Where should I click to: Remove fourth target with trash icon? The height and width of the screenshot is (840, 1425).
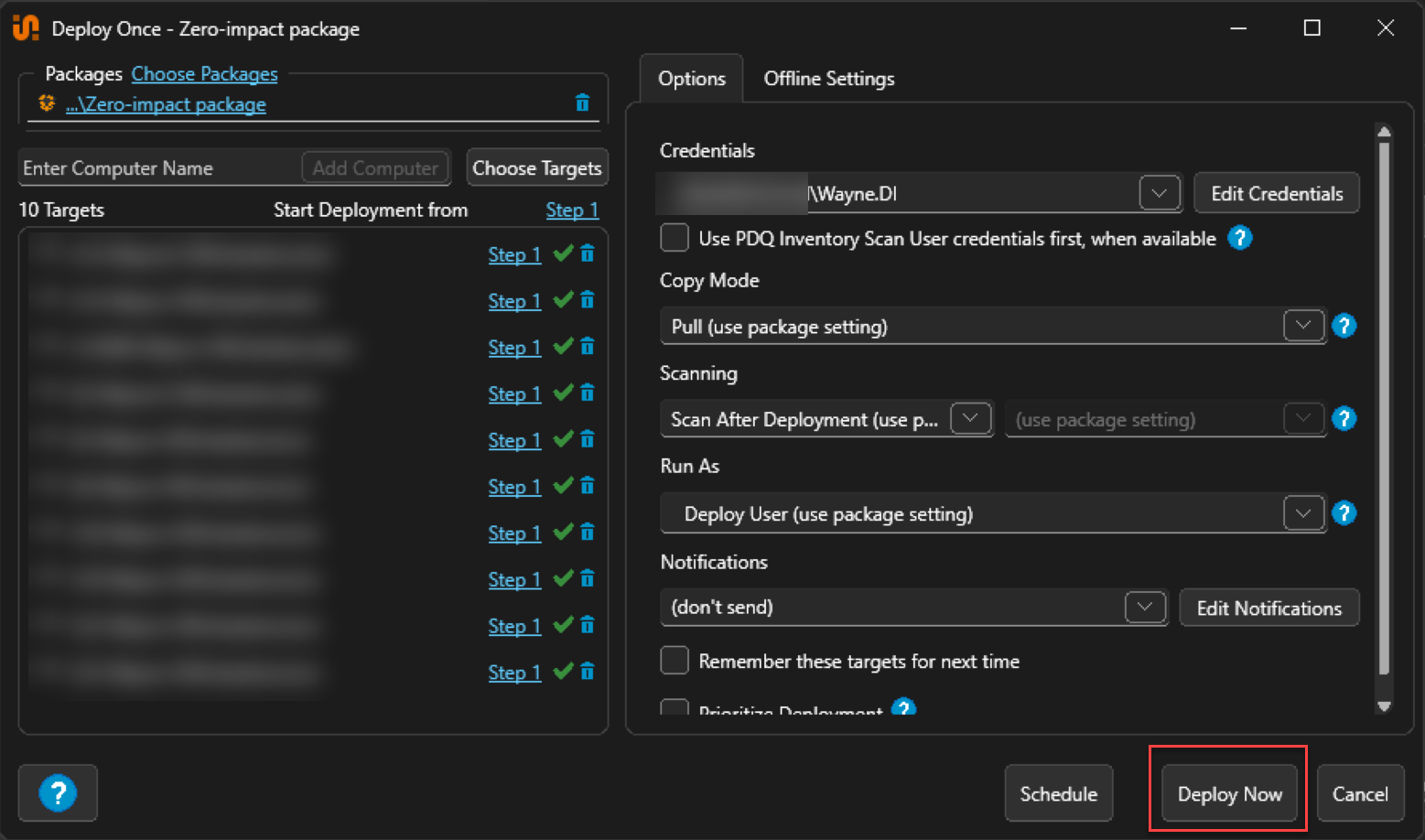[588, 393]
